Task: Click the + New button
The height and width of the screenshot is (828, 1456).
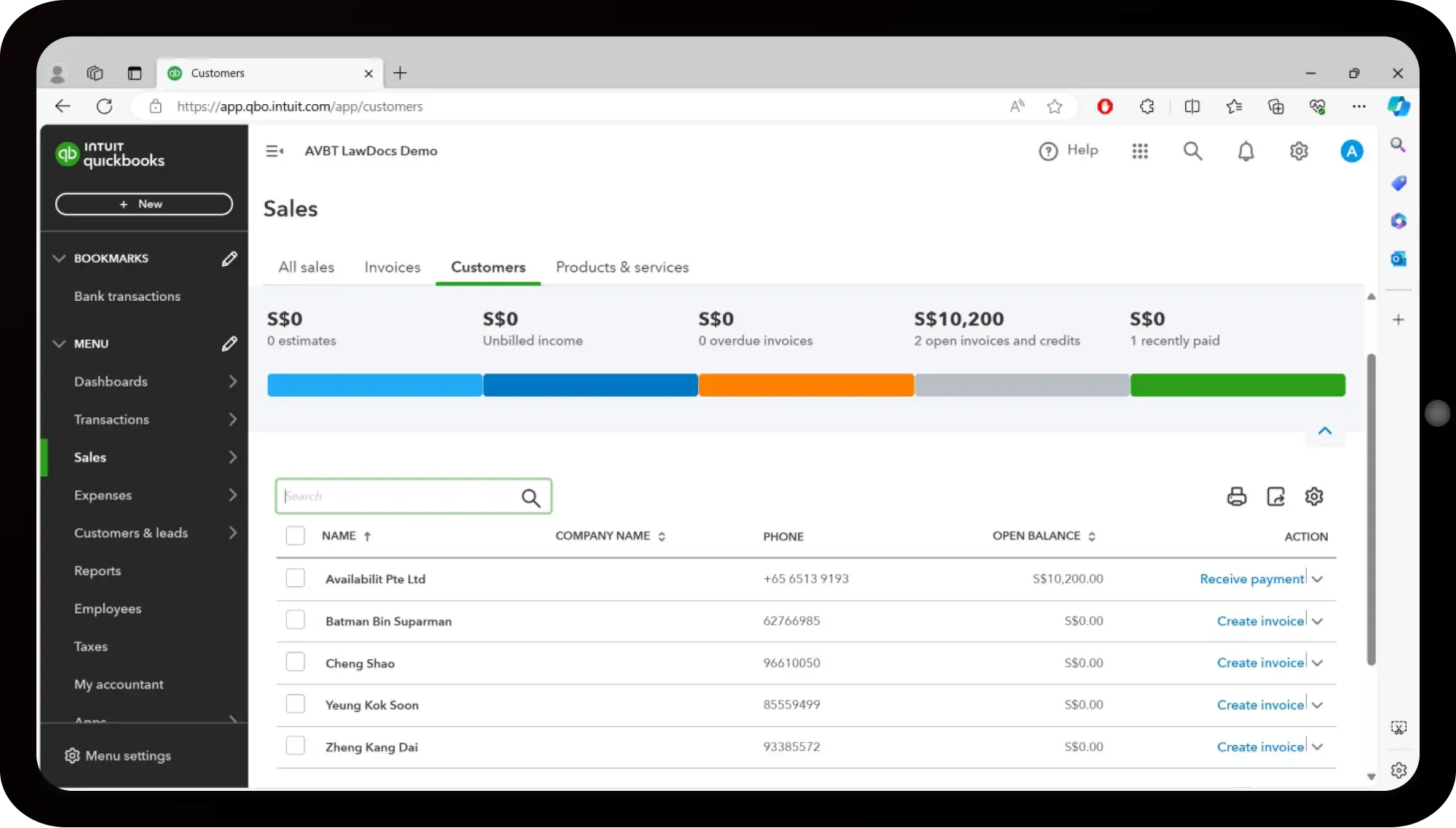Action: [144, 204]
